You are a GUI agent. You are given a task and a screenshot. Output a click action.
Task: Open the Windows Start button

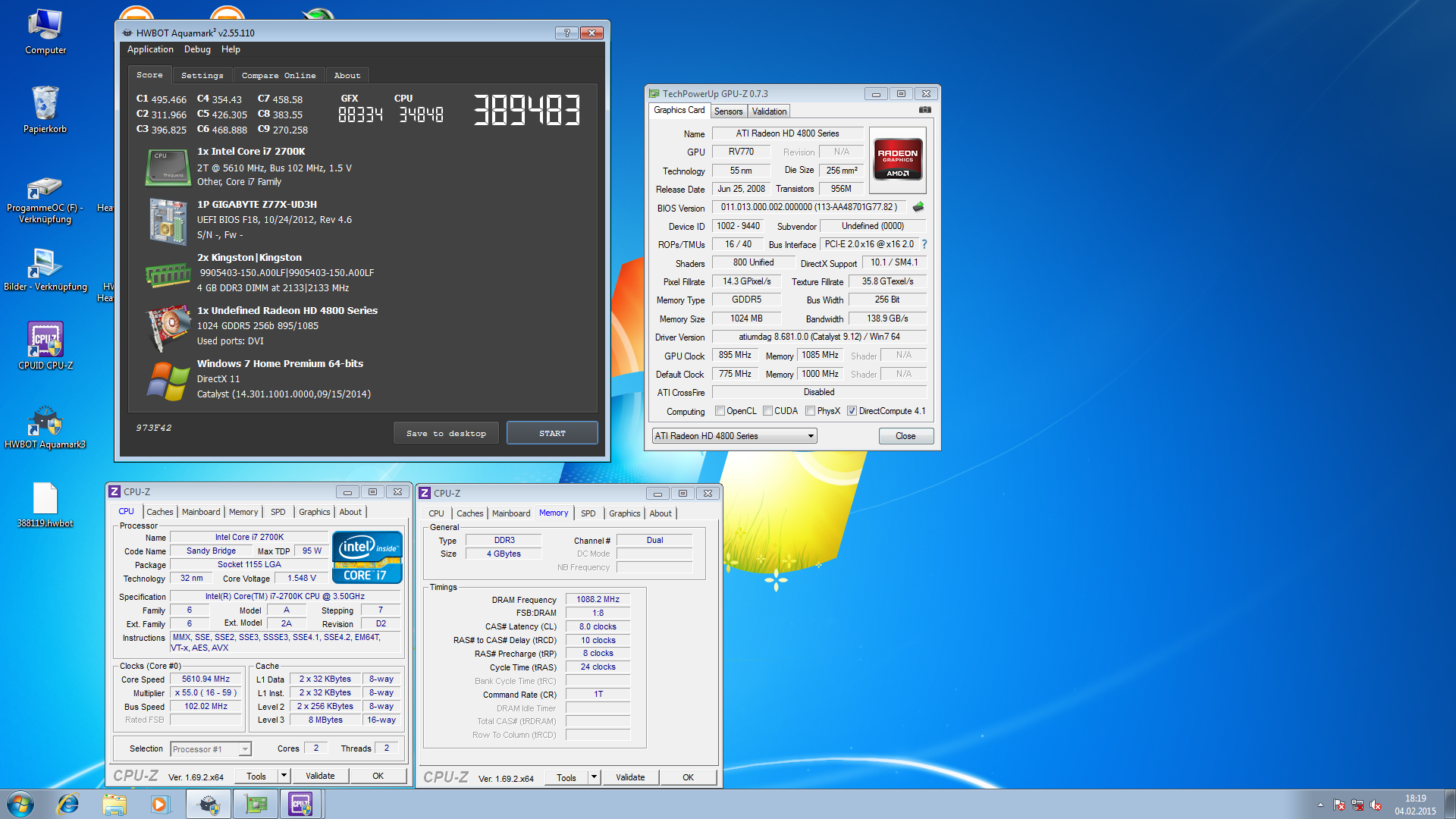coord(20,804)
